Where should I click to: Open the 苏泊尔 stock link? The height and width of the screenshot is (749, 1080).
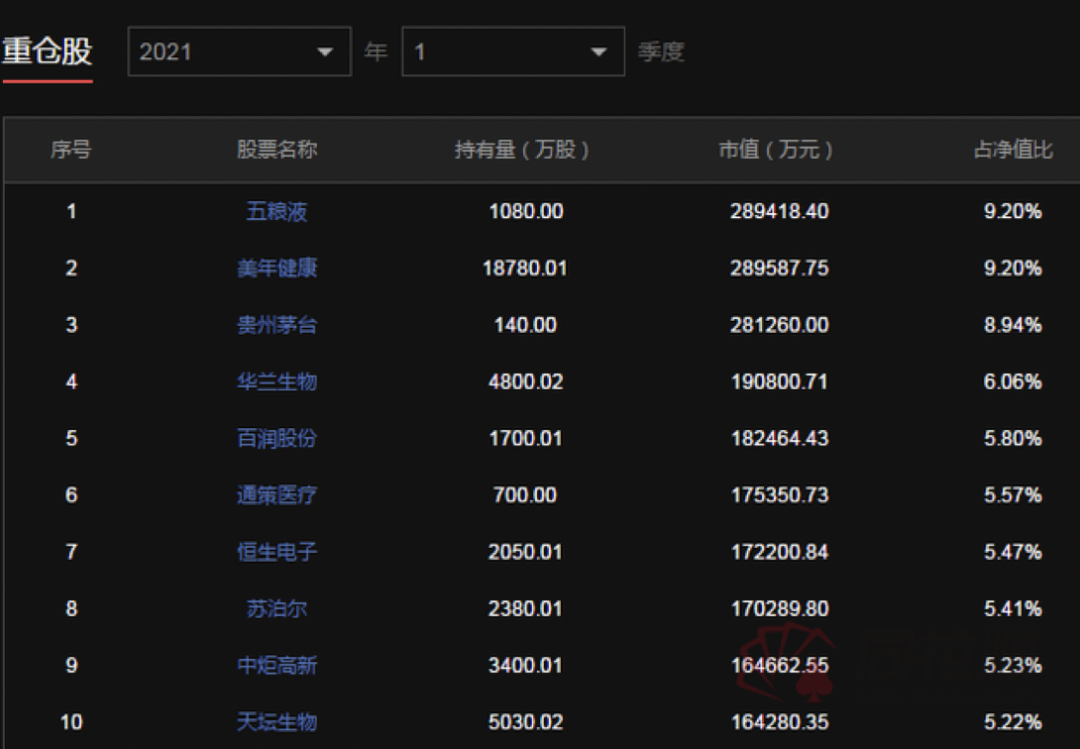(x=277, y=609)
